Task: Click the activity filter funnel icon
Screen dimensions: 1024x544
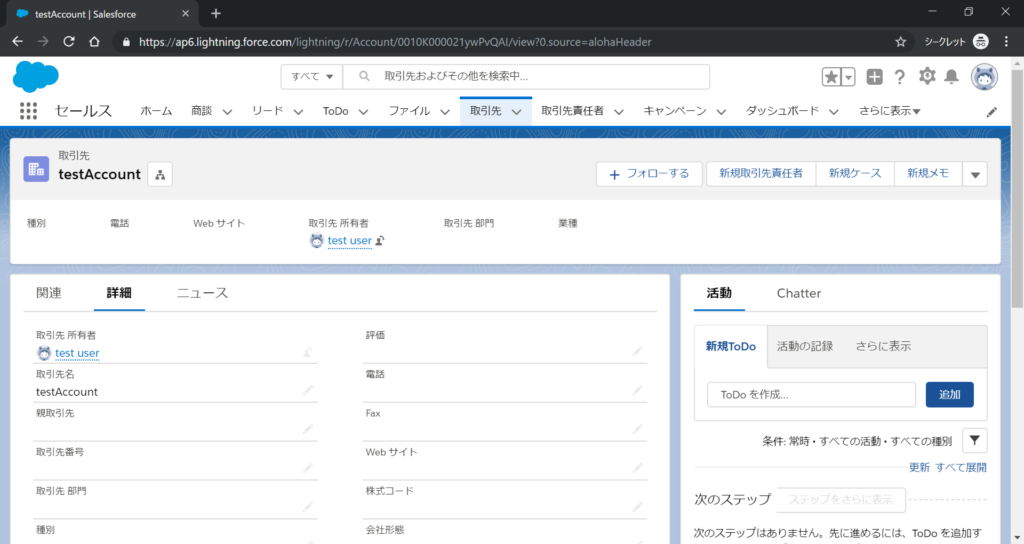Action: click(974, 440)
